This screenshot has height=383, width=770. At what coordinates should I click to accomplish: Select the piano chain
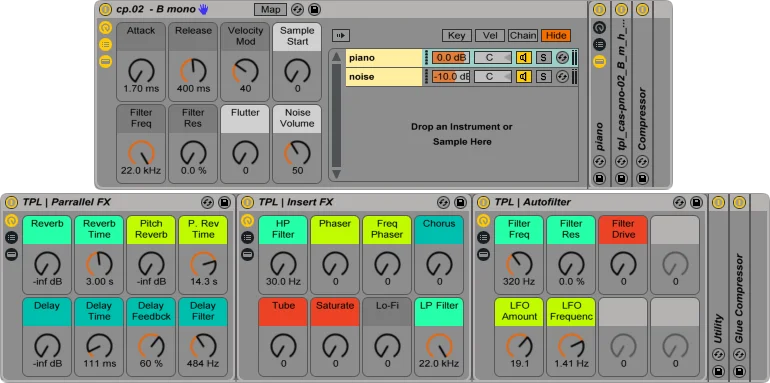click(384, 58)
